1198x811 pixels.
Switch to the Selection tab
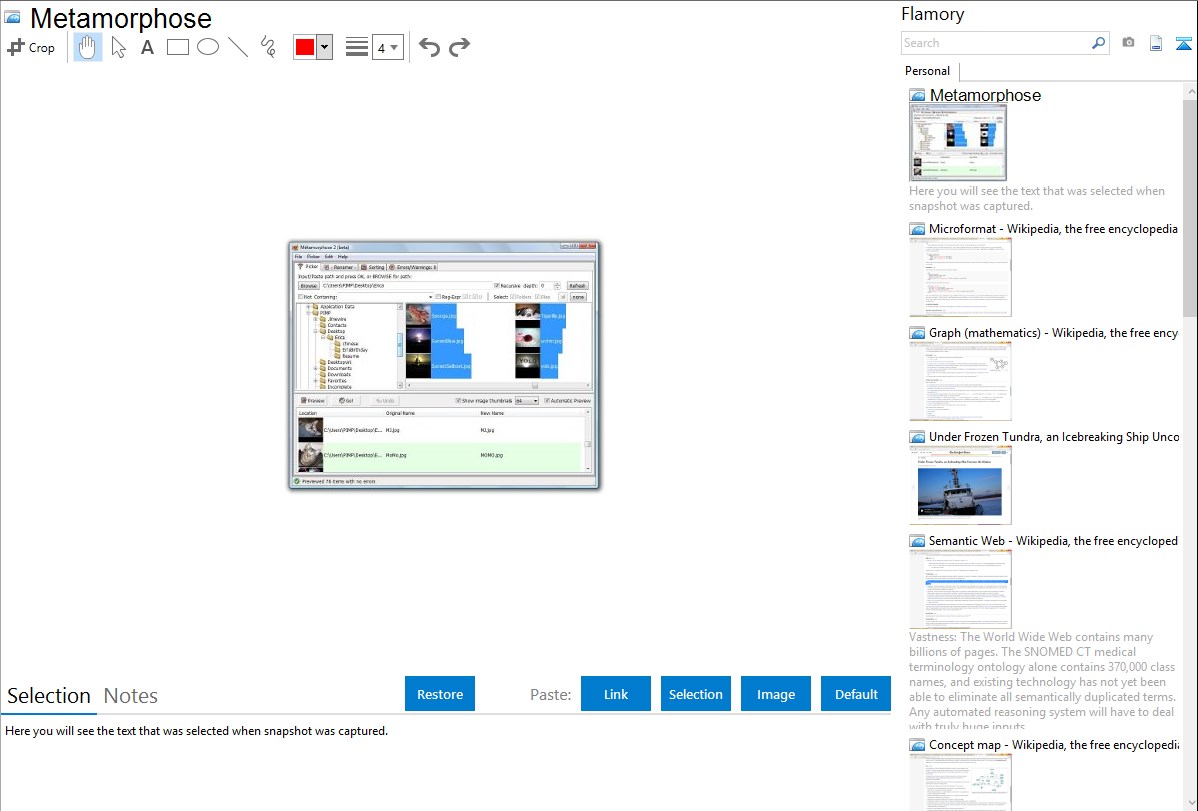point(49,696)
